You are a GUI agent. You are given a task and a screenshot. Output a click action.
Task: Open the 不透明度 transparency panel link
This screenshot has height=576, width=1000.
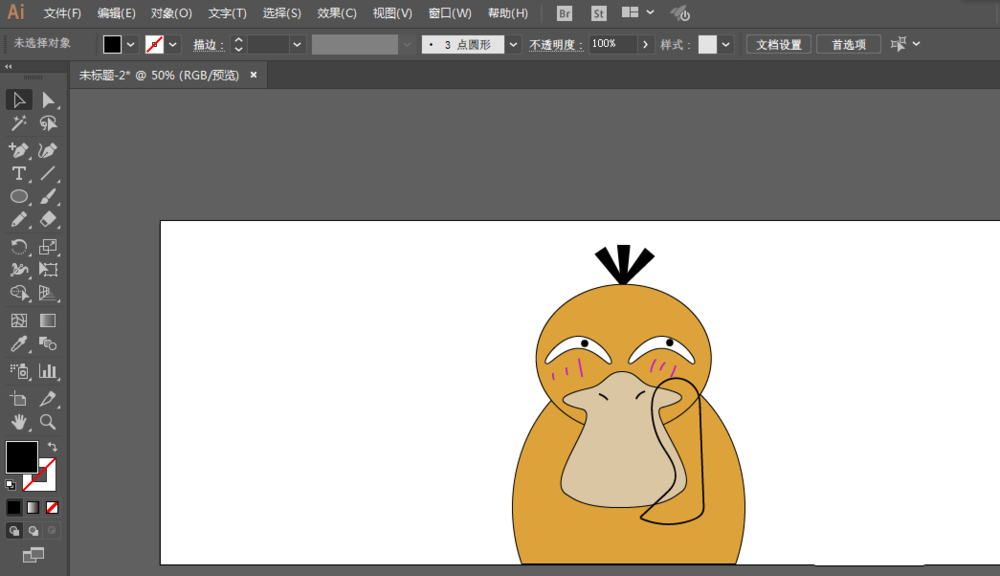[555, 45]
